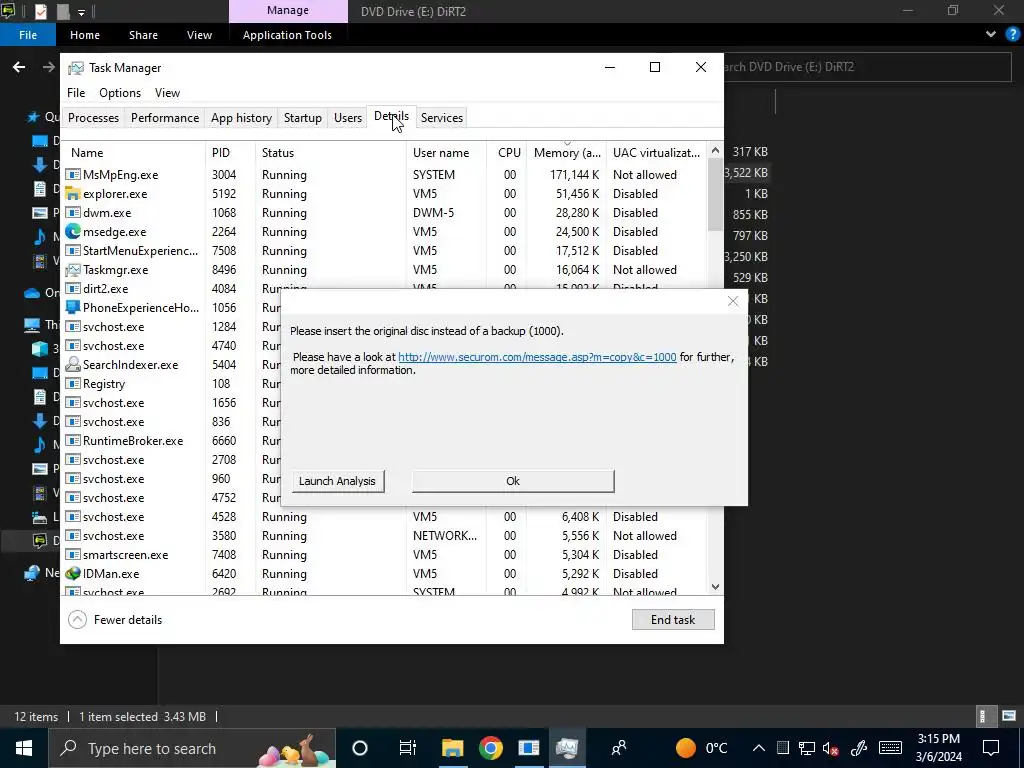Open Task Manager Options menu
This screenshot has height=768, width=1024.
click(x=120, y=93)
